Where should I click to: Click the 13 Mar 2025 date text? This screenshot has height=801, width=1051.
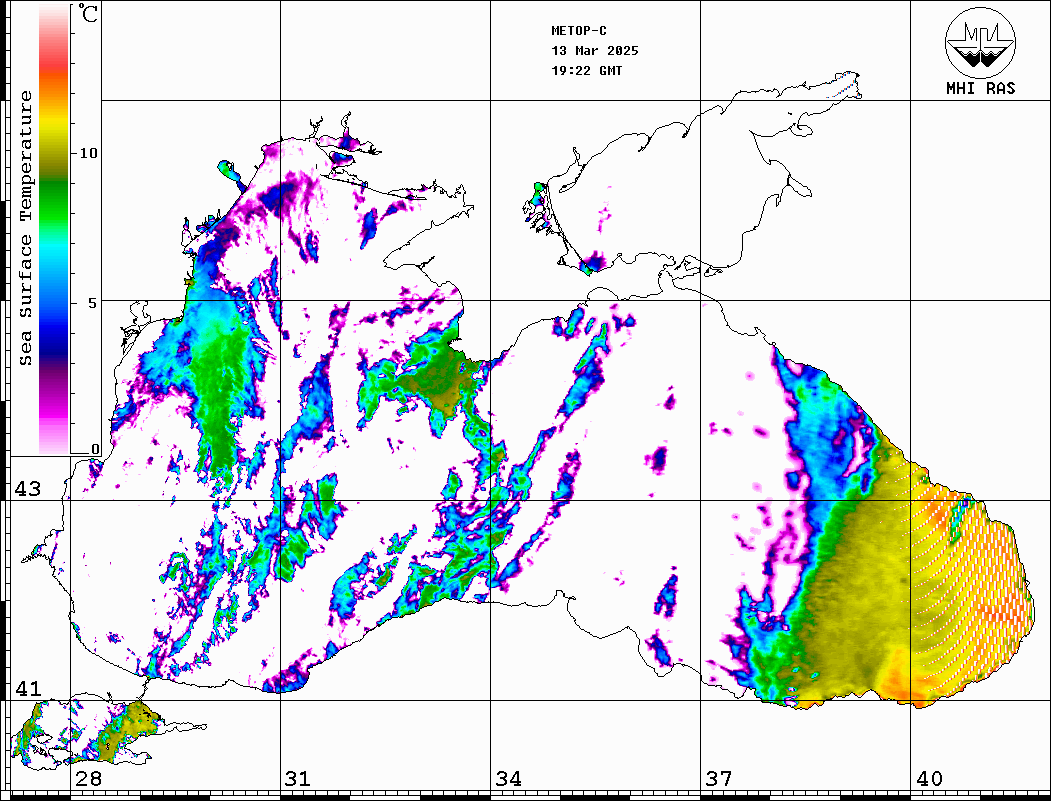(x=595, y=51)
